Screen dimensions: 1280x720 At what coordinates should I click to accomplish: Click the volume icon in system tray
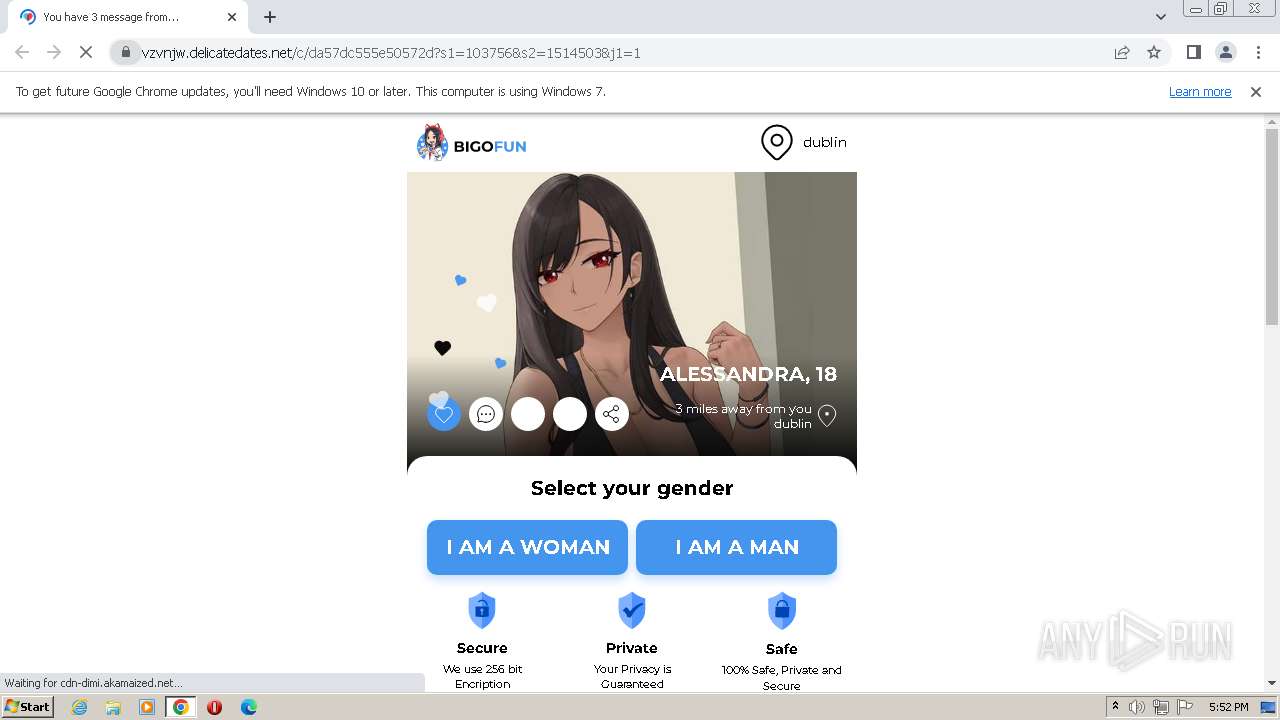point(1137,707)
